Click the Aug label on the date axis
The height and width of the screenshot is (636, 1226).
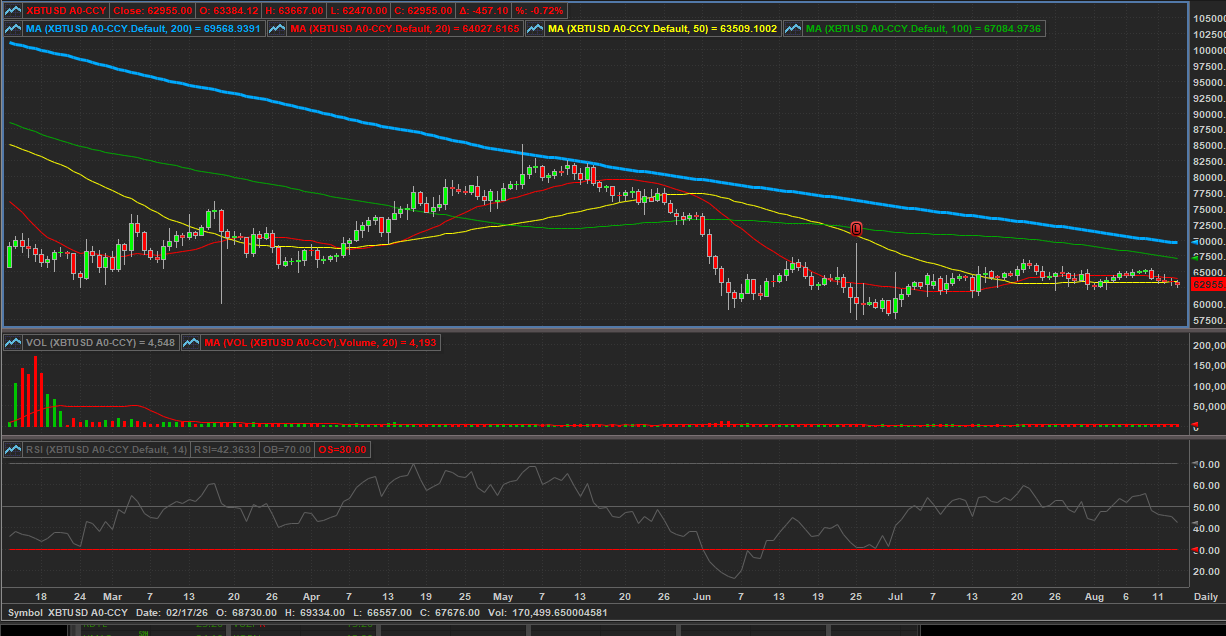(1094, 596)
